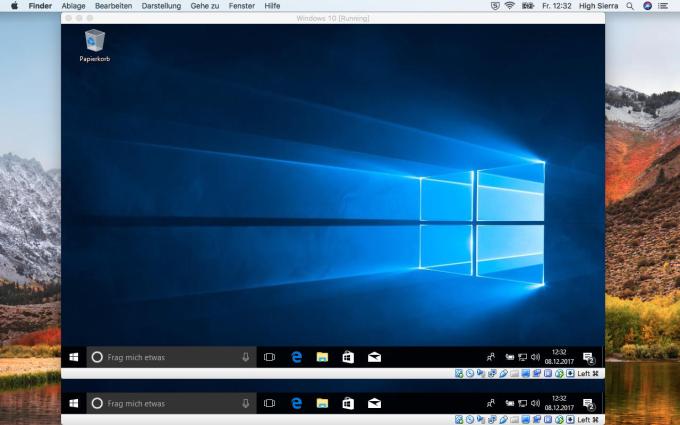Click the Cortana circle icon in upper taskbar

pos(97,357)
